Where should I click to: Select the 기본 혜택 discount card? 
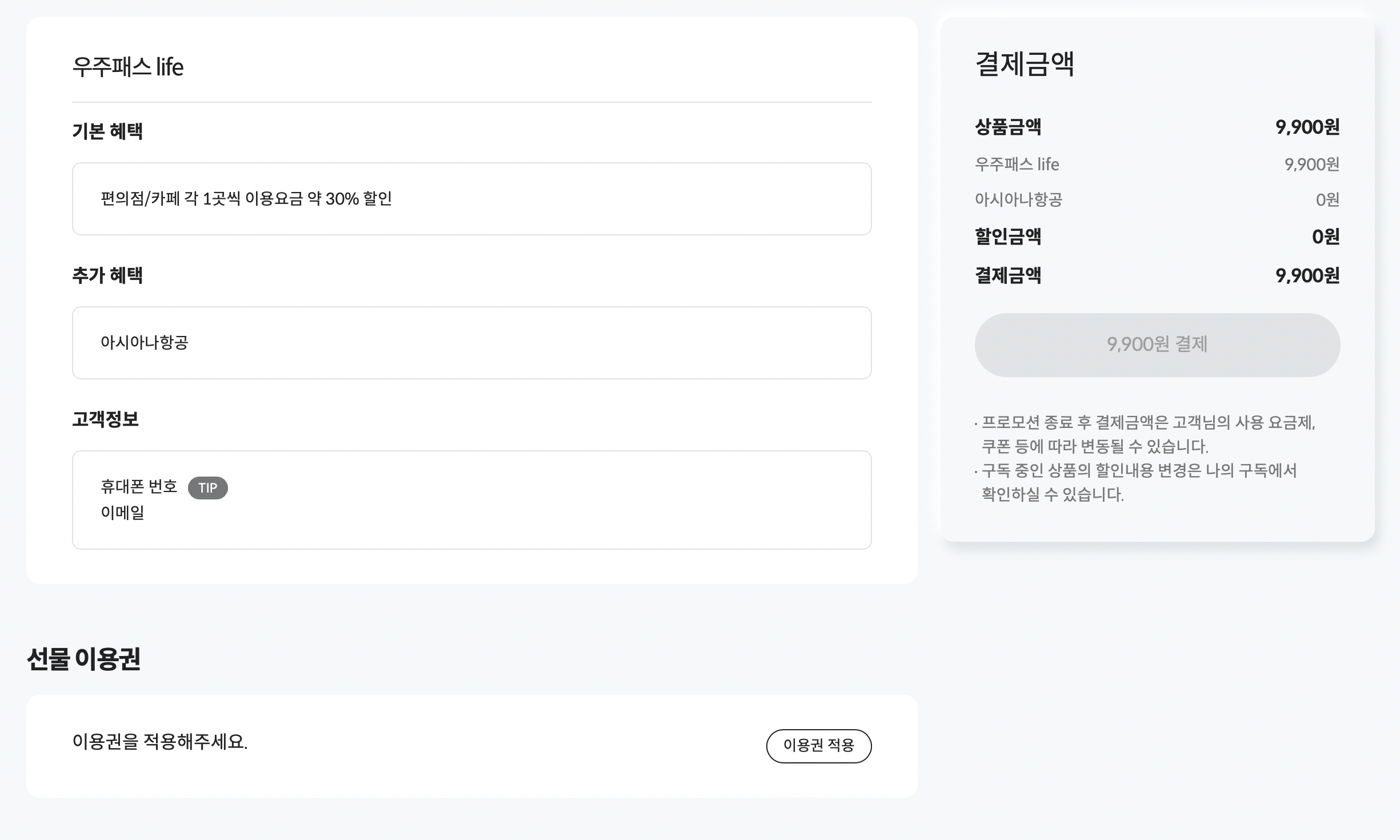coord(471,198)
